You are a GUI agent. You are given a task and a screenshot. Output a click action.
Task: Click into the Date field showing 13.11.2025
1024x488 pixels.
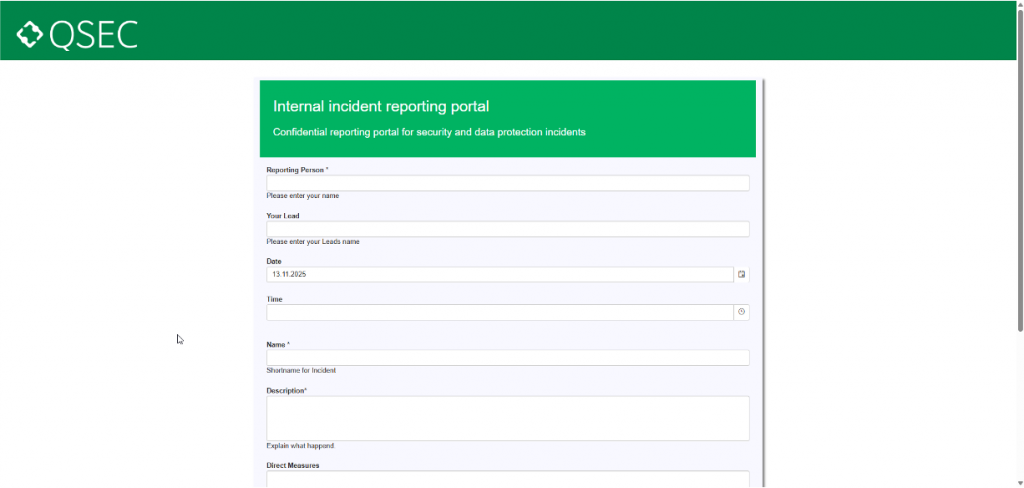click(x=499, y=274)
